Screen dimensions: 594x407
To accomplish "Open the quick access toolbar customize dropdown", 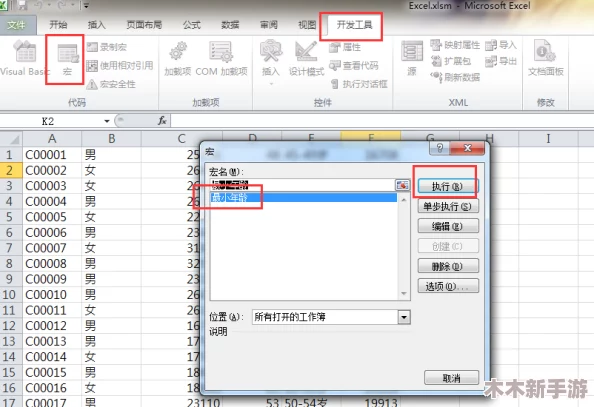I will point(86,6).
